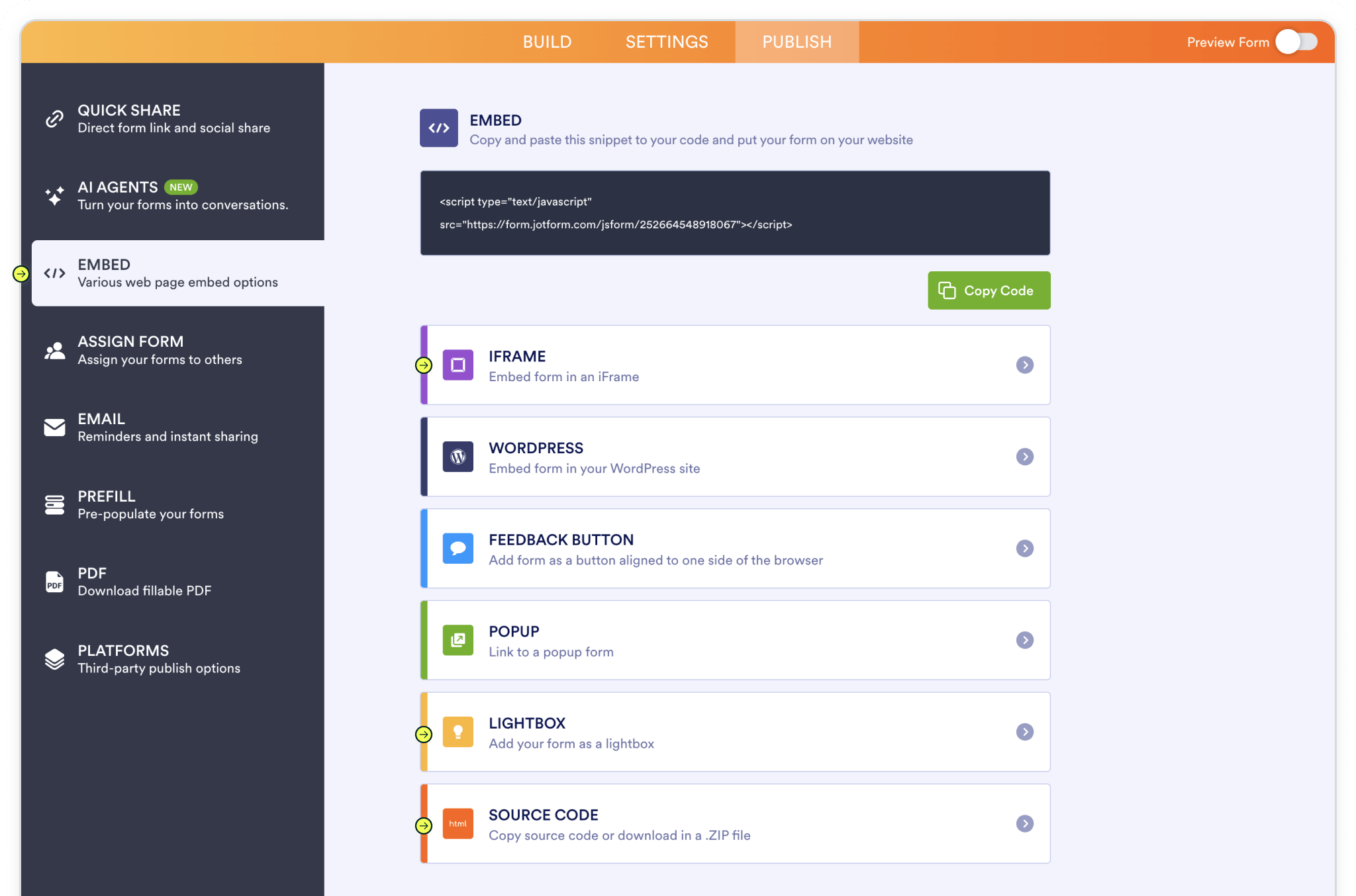Click the embed script code box

(734, 213)
